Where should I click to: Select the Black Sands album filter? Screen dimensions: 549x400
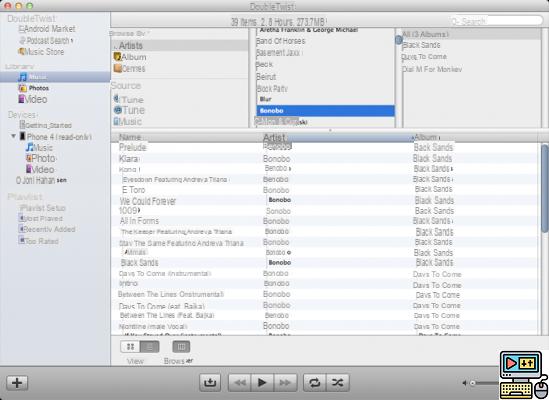click(421, 45)
